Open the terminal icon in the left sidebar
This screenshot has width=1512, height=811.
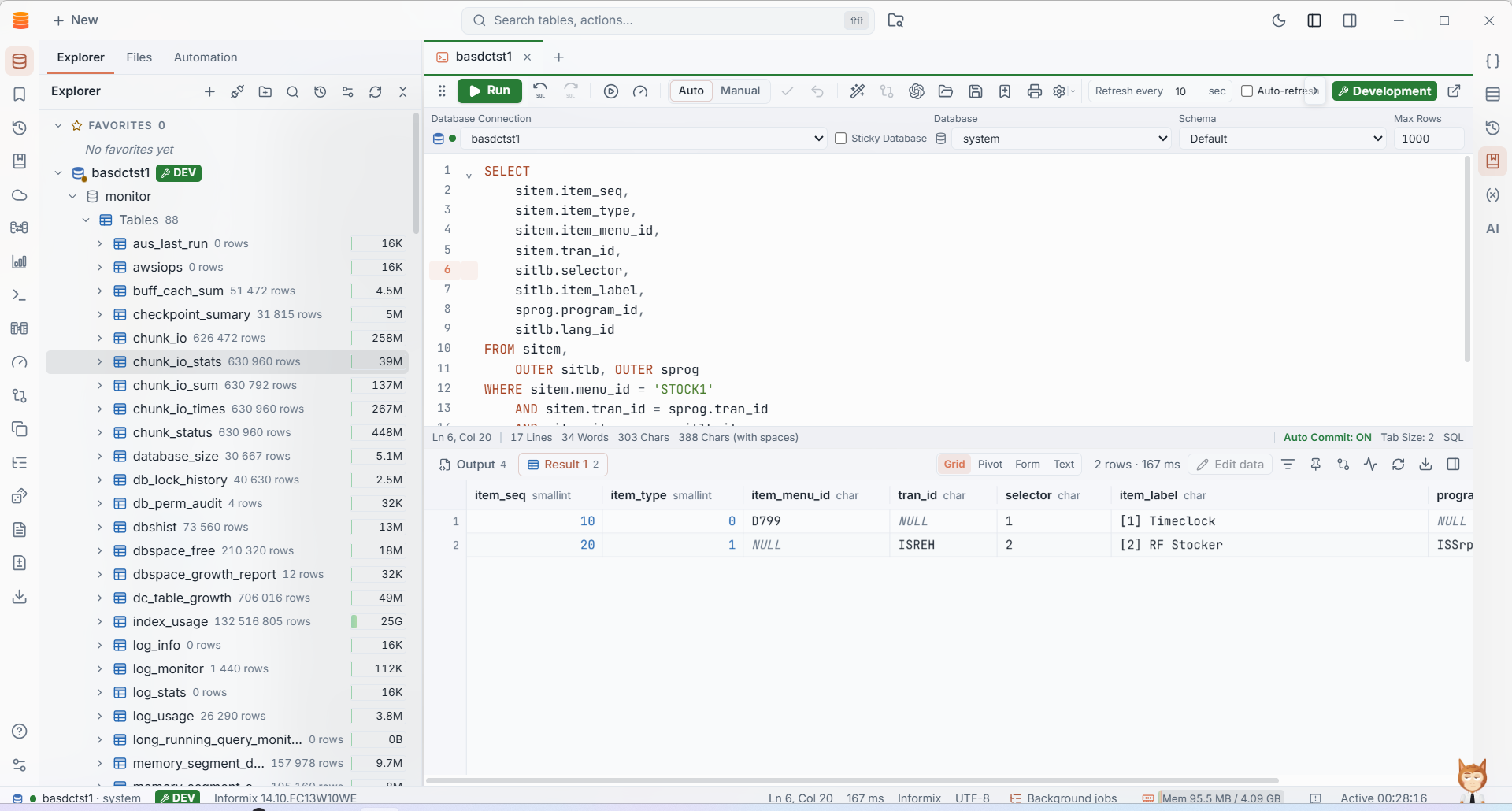(20, 295)
